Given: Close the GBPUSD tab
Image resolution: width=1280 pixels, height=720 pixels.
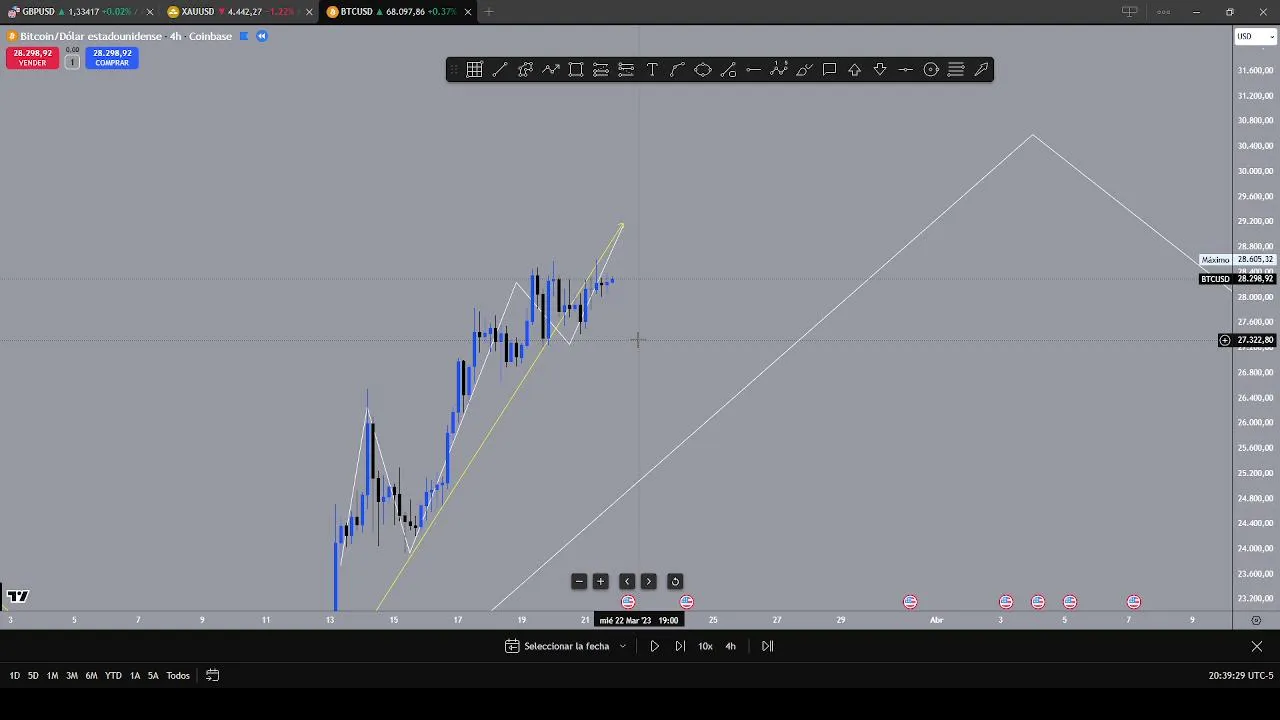Looking at the screenshot, I should pos(149,12).
